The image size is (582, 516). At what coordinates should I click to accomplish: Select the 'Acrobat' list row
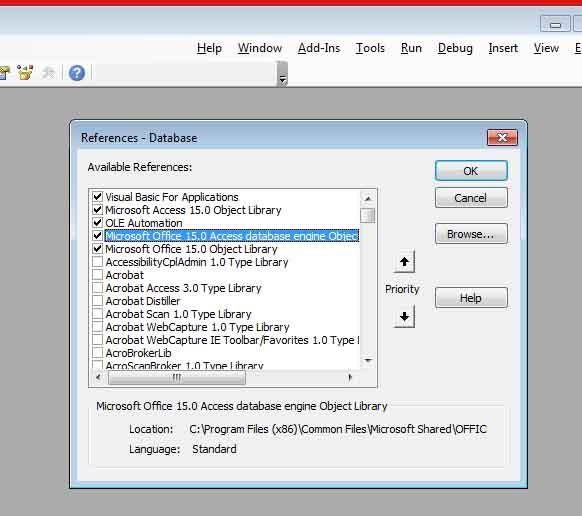pyautogui.click(x=232, y=274)
